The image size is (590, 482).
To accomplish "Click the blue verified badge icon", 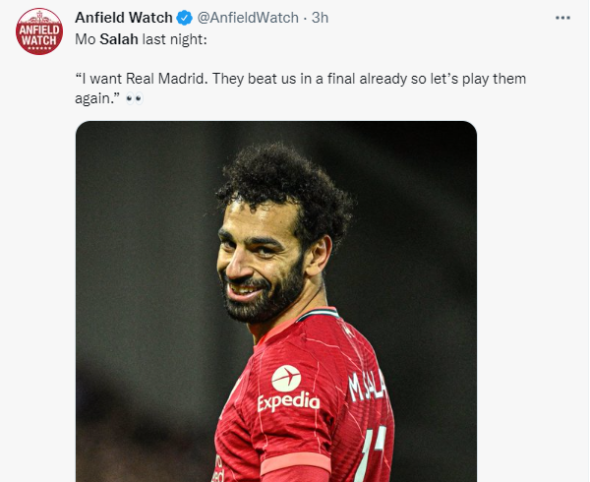I will click(x=184, y=18).
